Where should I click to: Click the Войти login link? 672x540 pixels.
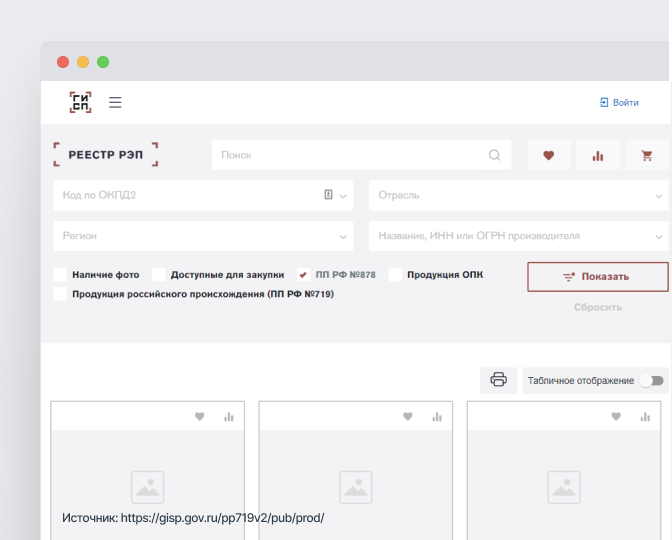(618, 102)
